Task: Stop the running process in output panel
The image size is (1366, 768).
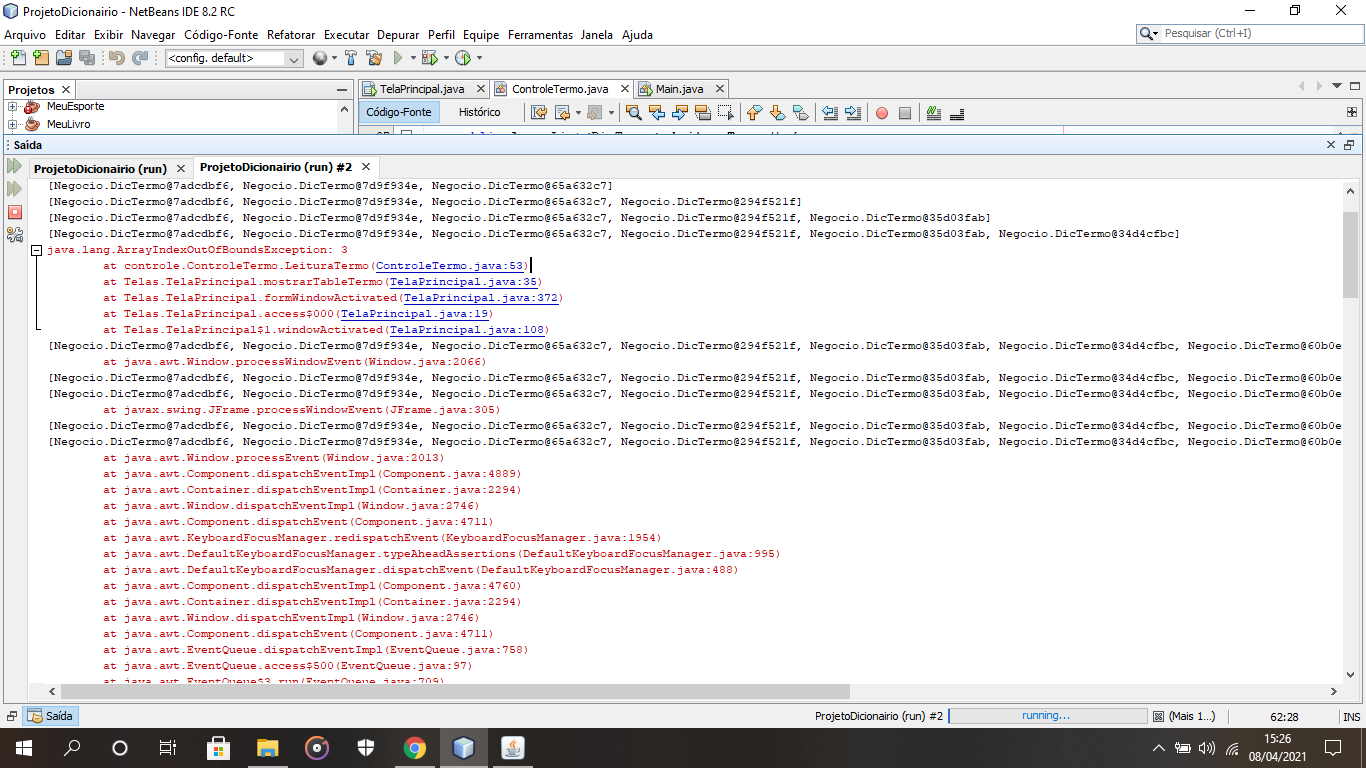Action: [14, 212]
